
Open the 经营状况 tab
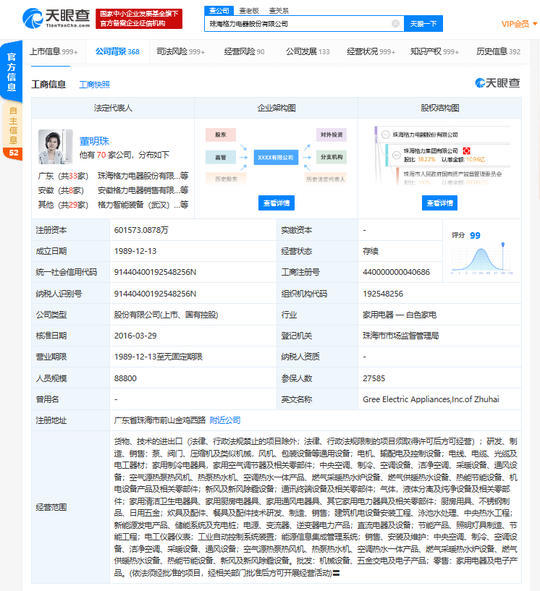pyautogui.click(x=371, y=51)
